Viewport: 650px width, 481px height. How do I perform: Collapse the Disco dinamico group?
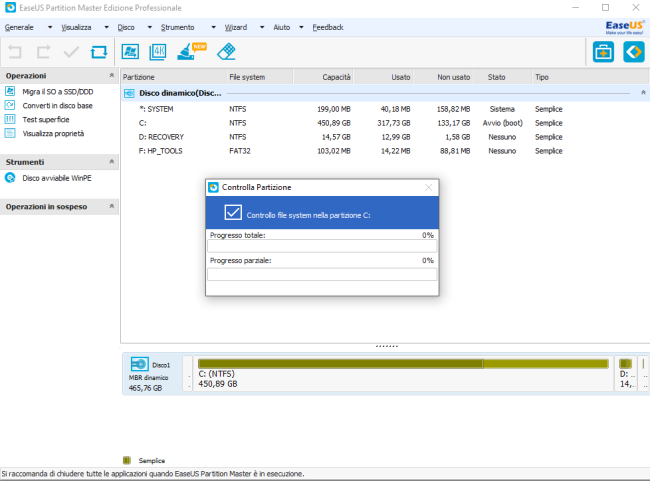point(643,93)
